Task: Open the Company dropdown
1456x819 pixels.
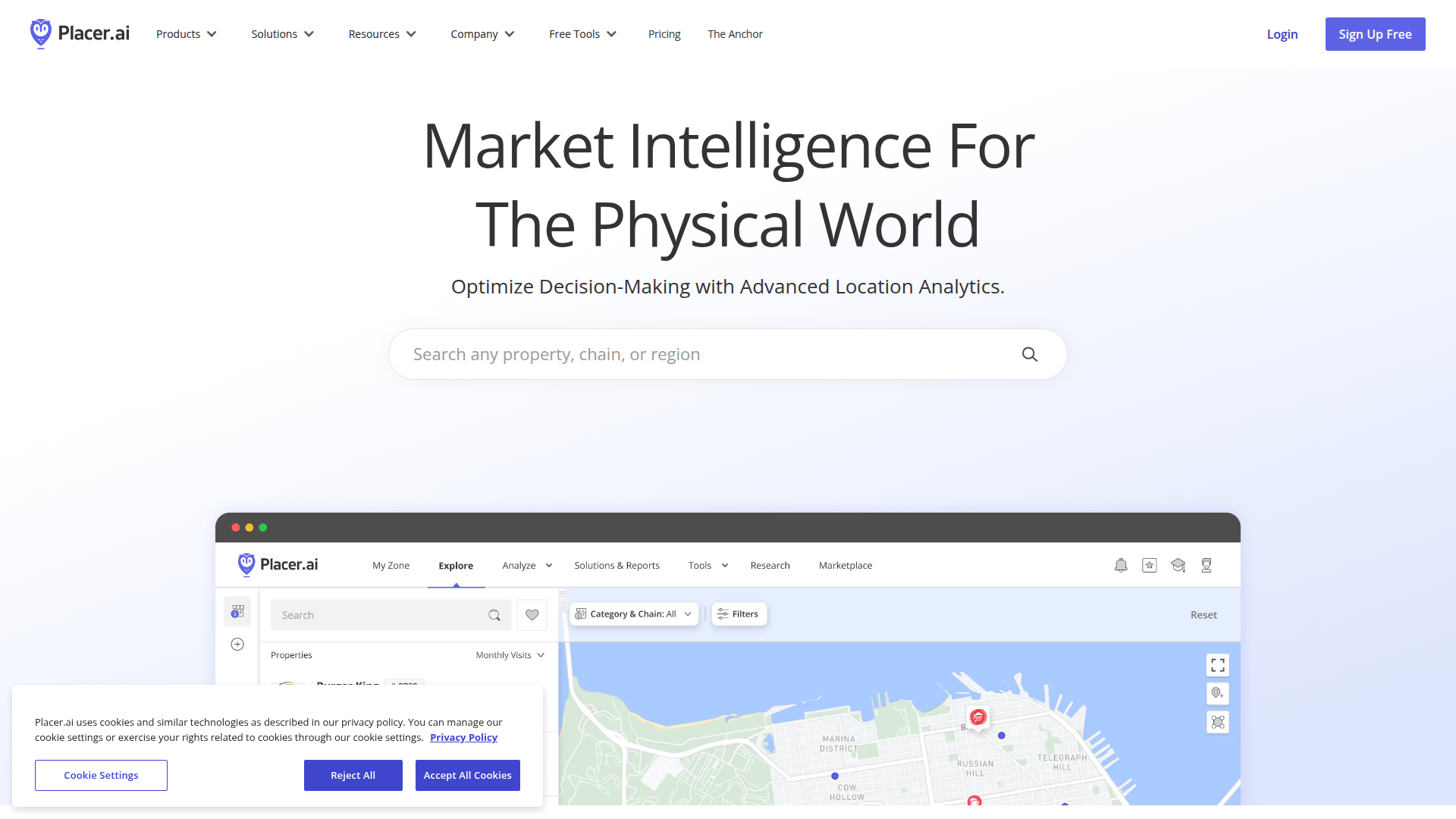Action: [483, 34]
